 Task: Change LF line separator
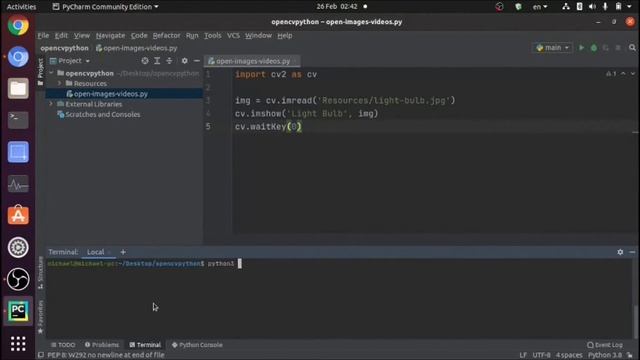point(523,355)
